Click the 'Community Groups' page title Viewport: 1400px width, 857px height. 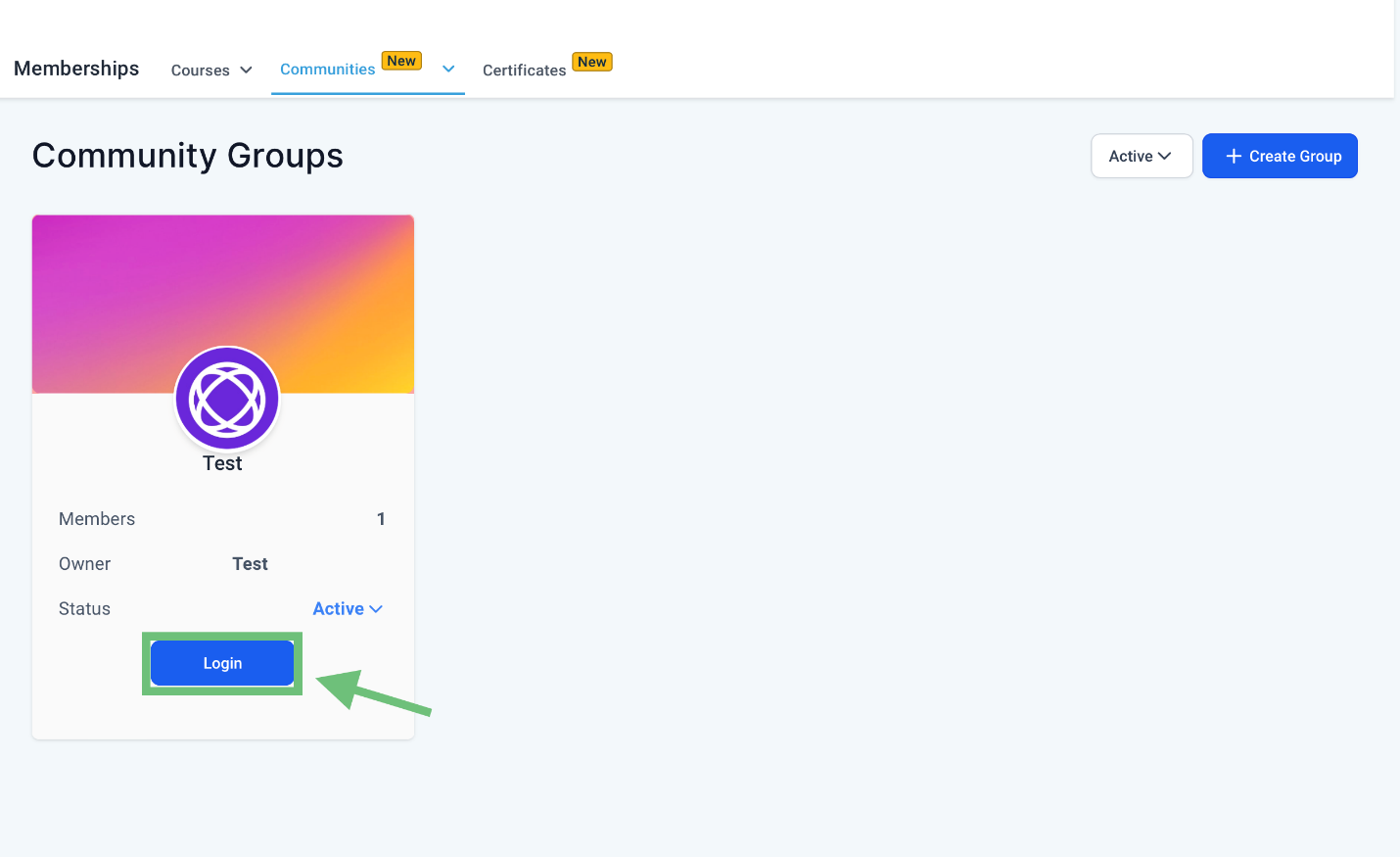coord(188,156)
